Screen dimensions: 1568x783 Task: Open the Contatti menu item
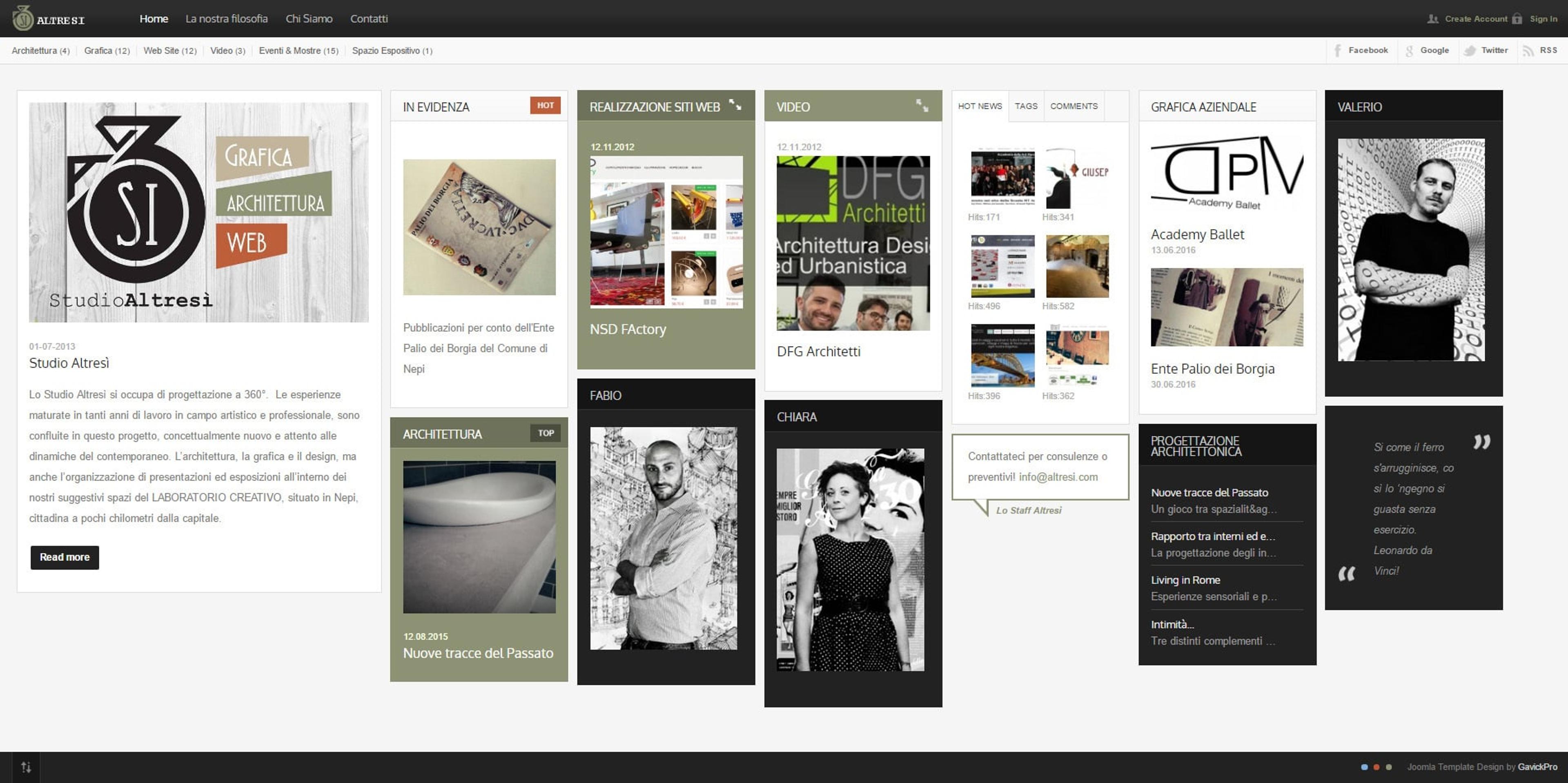(x=369, y=19)
